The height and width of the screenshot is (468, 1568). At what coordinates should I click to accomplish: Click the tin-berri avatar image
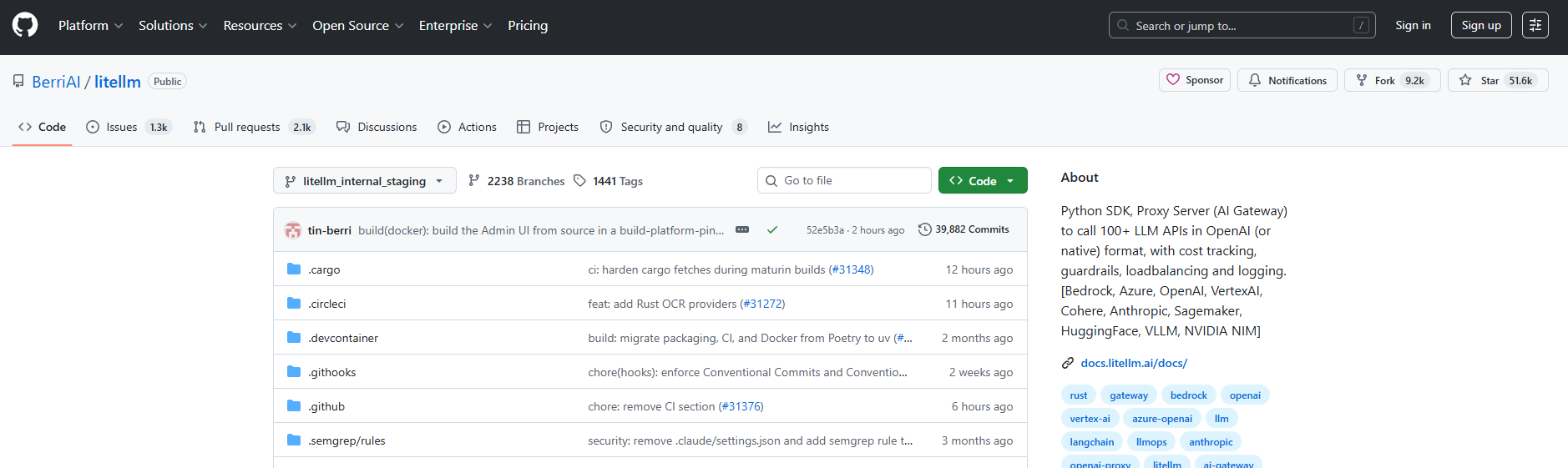pyautogui.click(x=293, y=230)
